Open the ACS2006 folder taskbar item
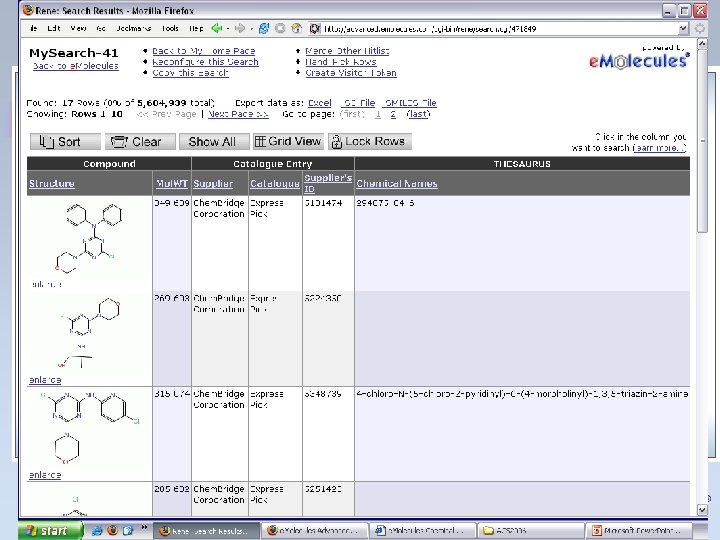The width and height of the screenshot is (720, 540). click(530, 531)
